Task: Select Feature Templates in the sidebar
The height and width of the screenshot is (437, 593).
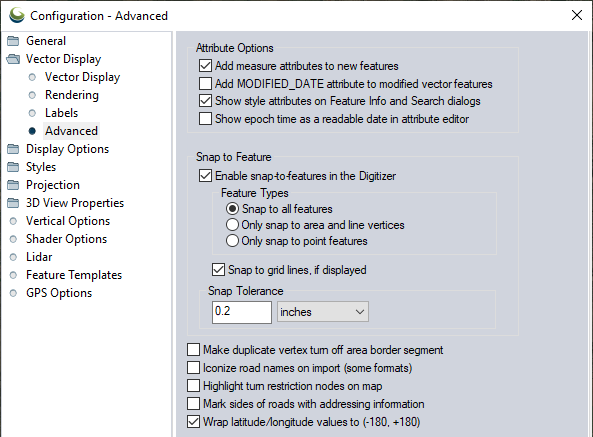Action: (x=74, y=275)
